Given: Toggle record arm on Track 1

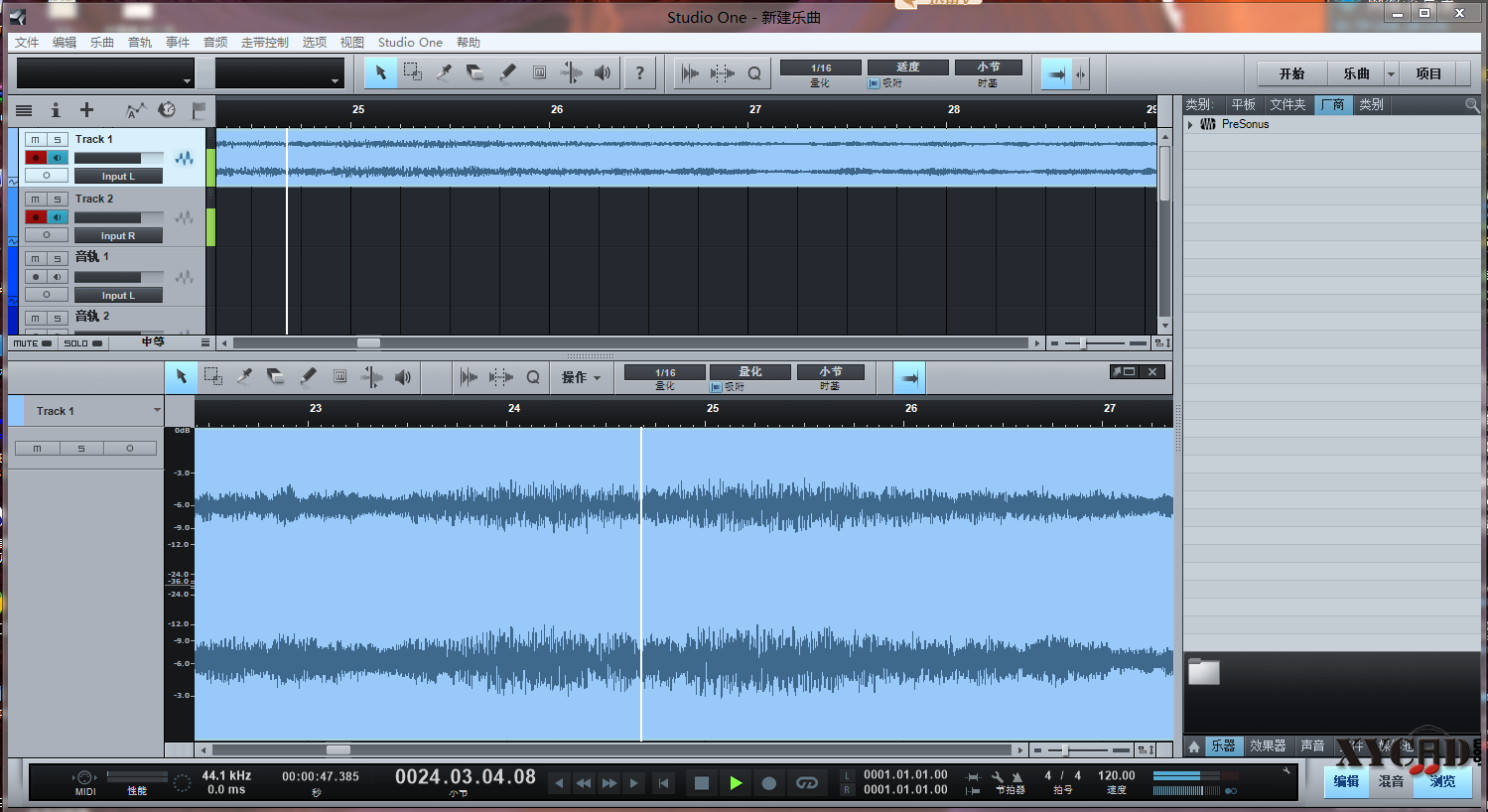Looking at the screenshot, I should (36, 158).
